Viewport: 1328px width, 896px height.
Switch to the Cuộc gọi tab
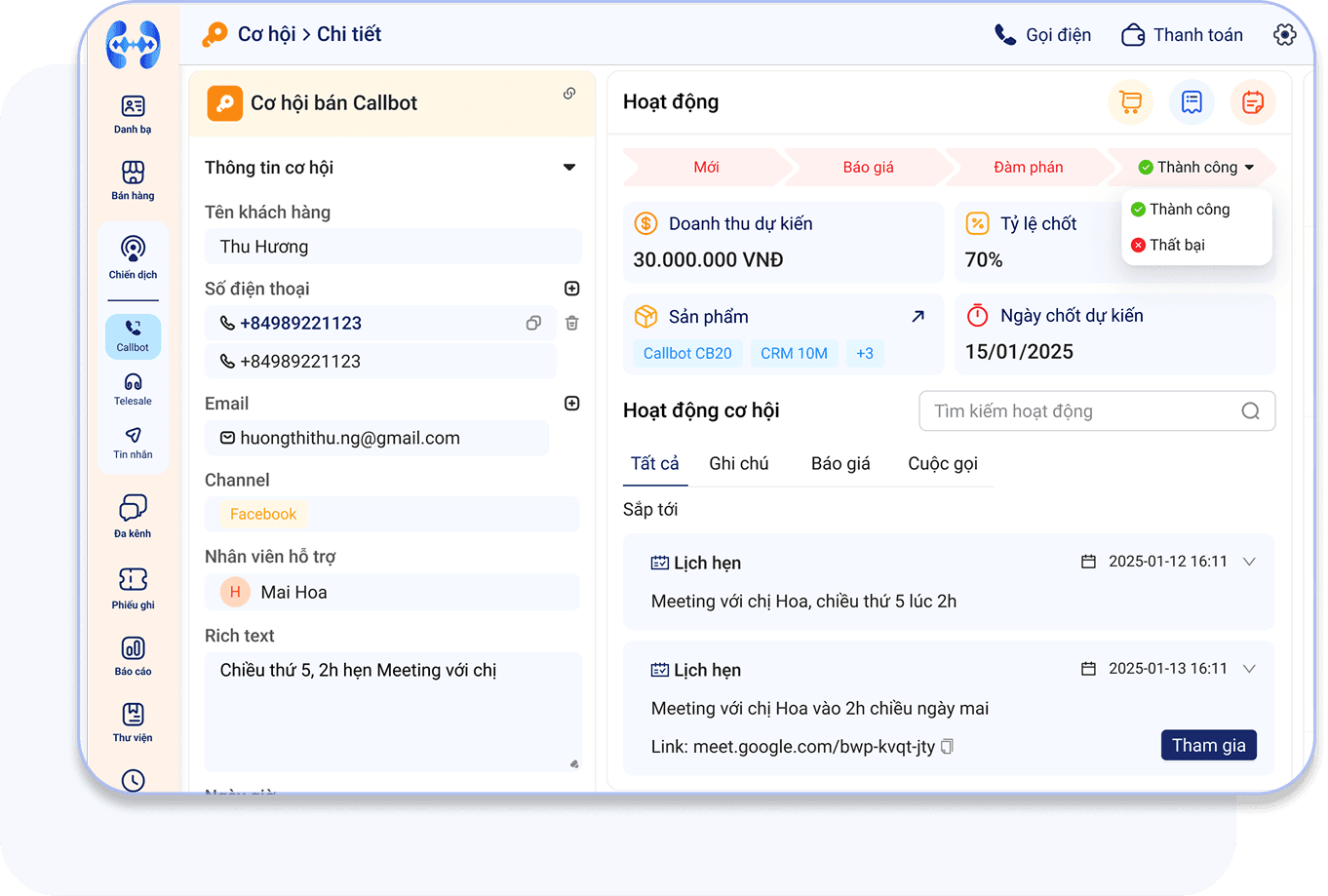pos(942,464)
